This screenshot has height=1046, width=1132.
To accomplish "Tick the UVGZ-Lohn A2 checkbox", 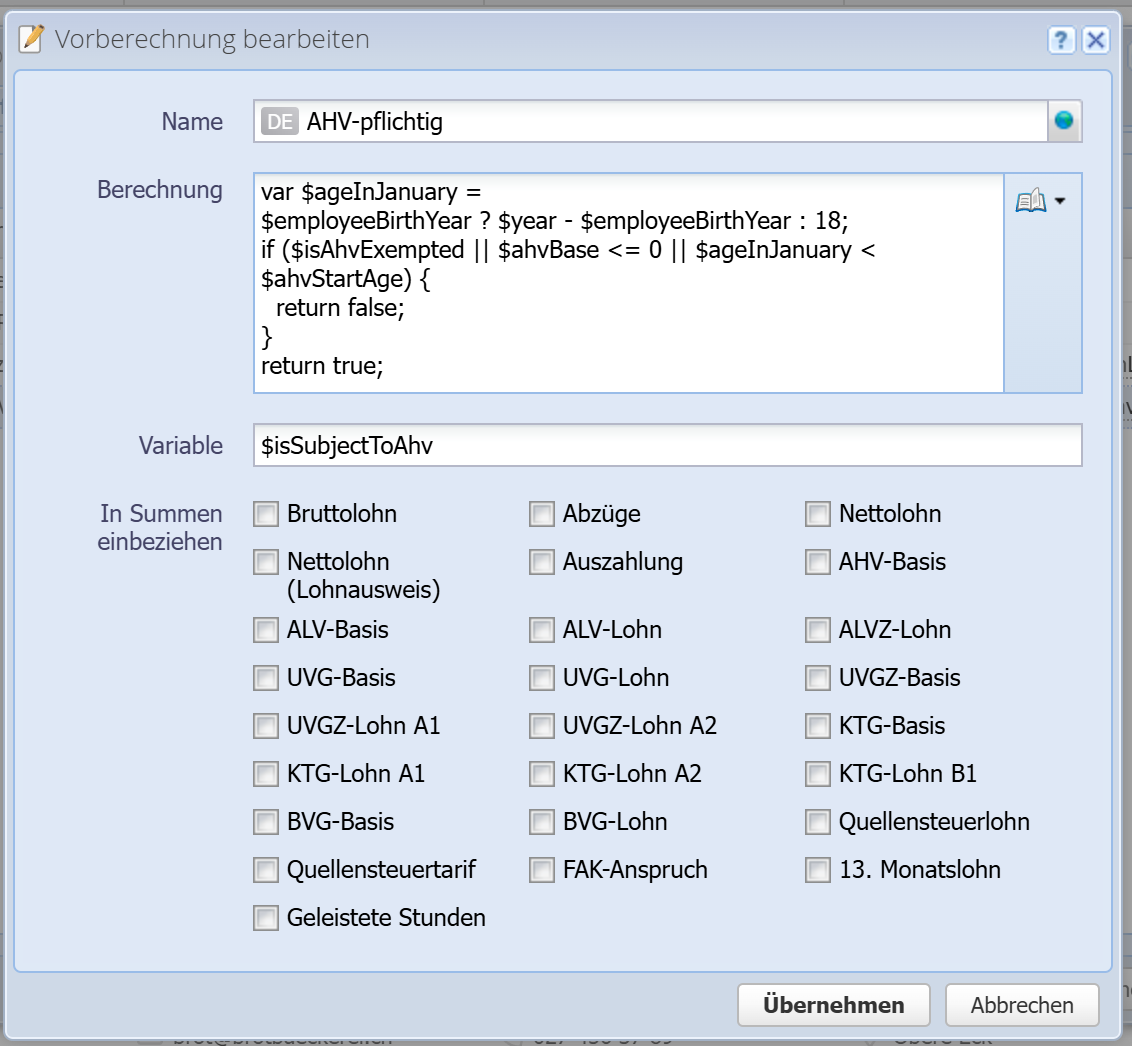I will [x=542, y=726].
